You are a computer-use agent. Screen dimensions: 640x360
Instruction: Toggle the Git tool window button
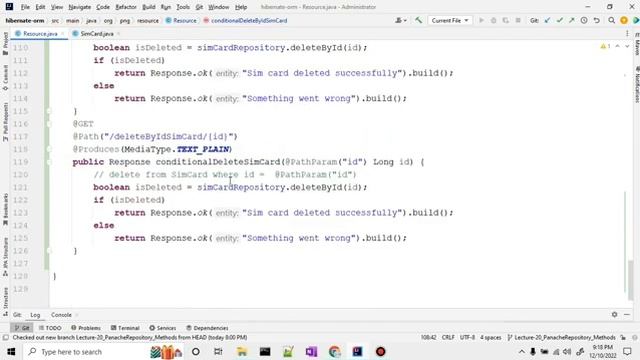pyautogui.click(x=22, y=328)
